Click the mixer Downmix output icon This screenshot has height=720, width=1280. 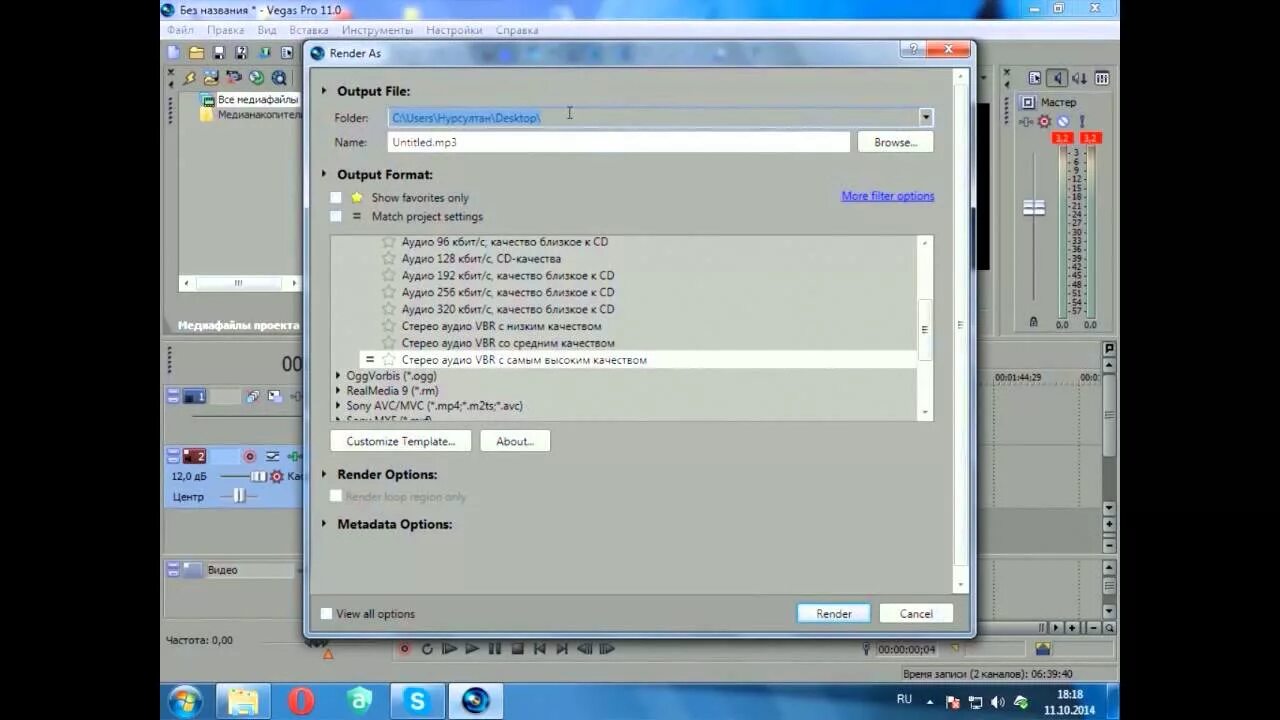1080,78
